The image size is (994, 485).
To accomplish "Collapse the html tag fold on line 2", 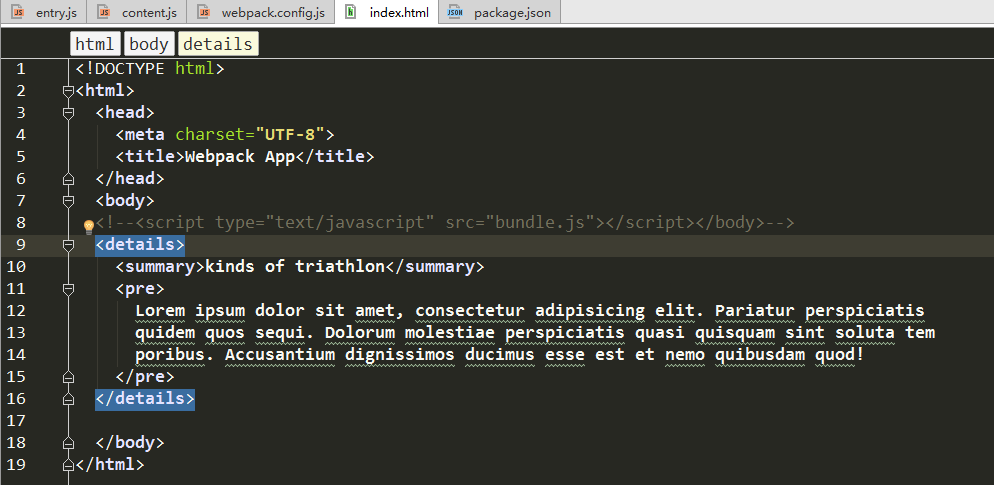I will [68, 91].
